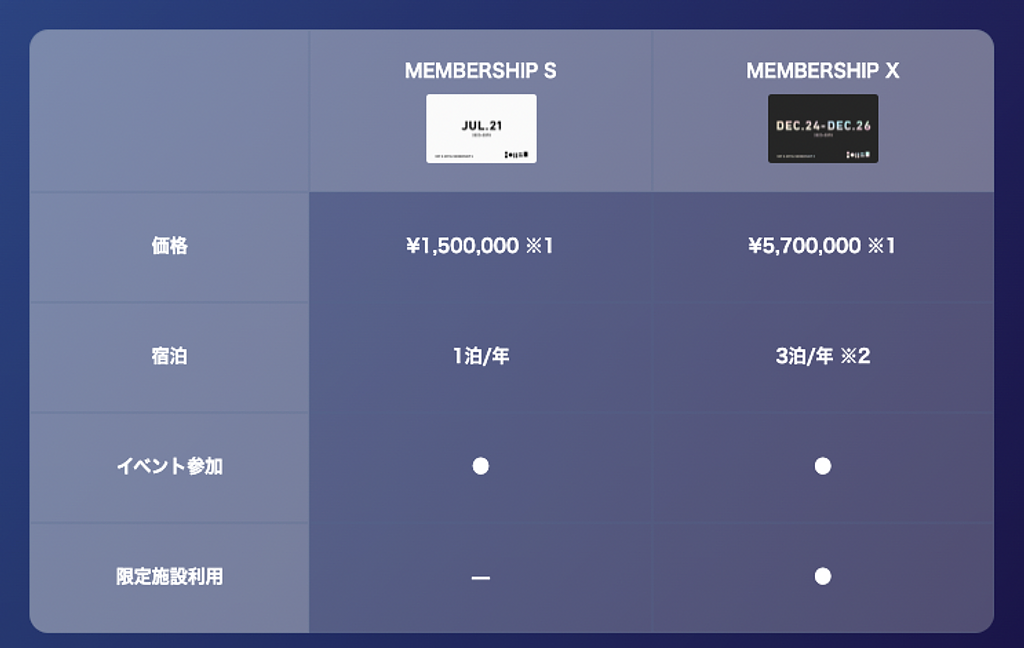The width and height of the screenshot is (1024, 648).
Task: Click the 1泊/年 stay value
Action: (x=481, y=356)
